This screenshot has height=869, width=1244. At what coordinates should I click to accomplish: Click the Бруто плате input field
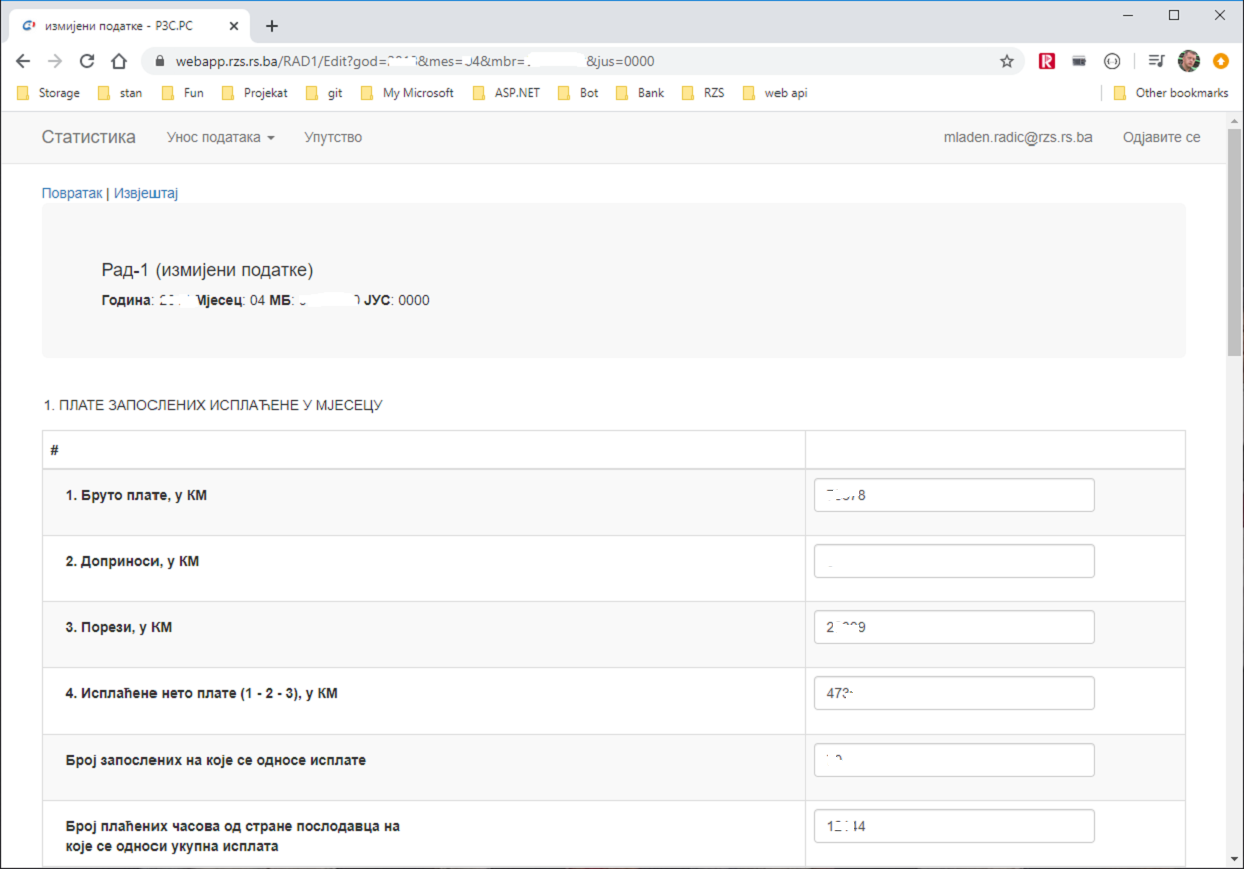pos(954,495)
